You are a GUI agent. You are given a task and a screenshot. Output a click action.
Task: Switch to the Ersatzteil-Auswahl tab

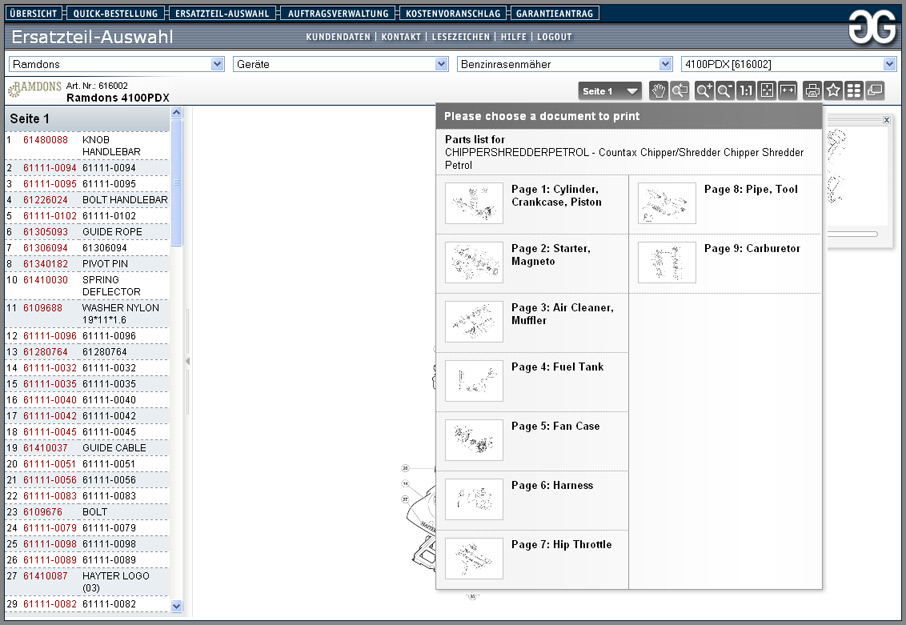click(222, 13)
